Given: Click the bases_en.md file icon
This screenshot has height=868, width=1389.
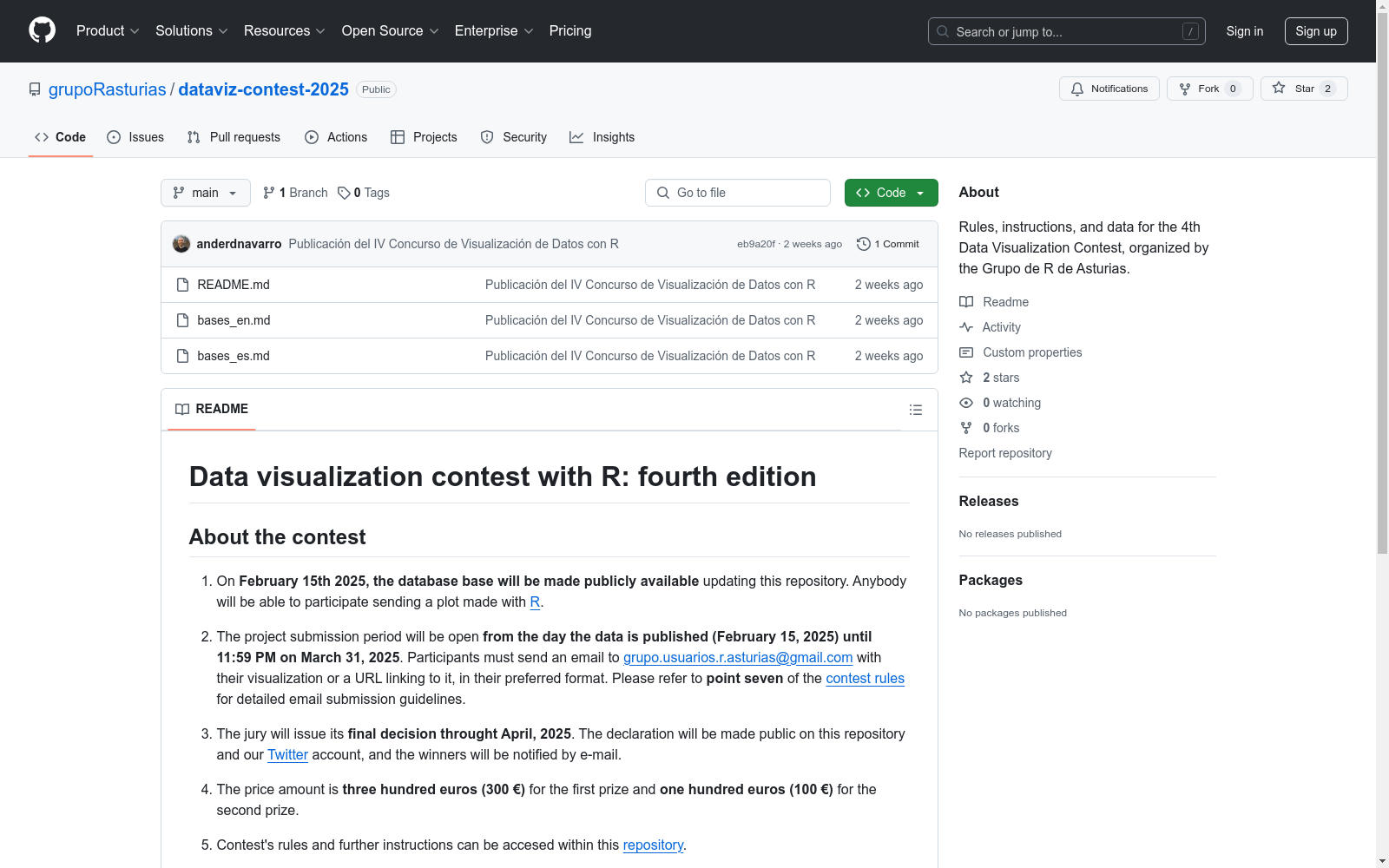Looking at the screenshot, I should [x=182, y=320].
